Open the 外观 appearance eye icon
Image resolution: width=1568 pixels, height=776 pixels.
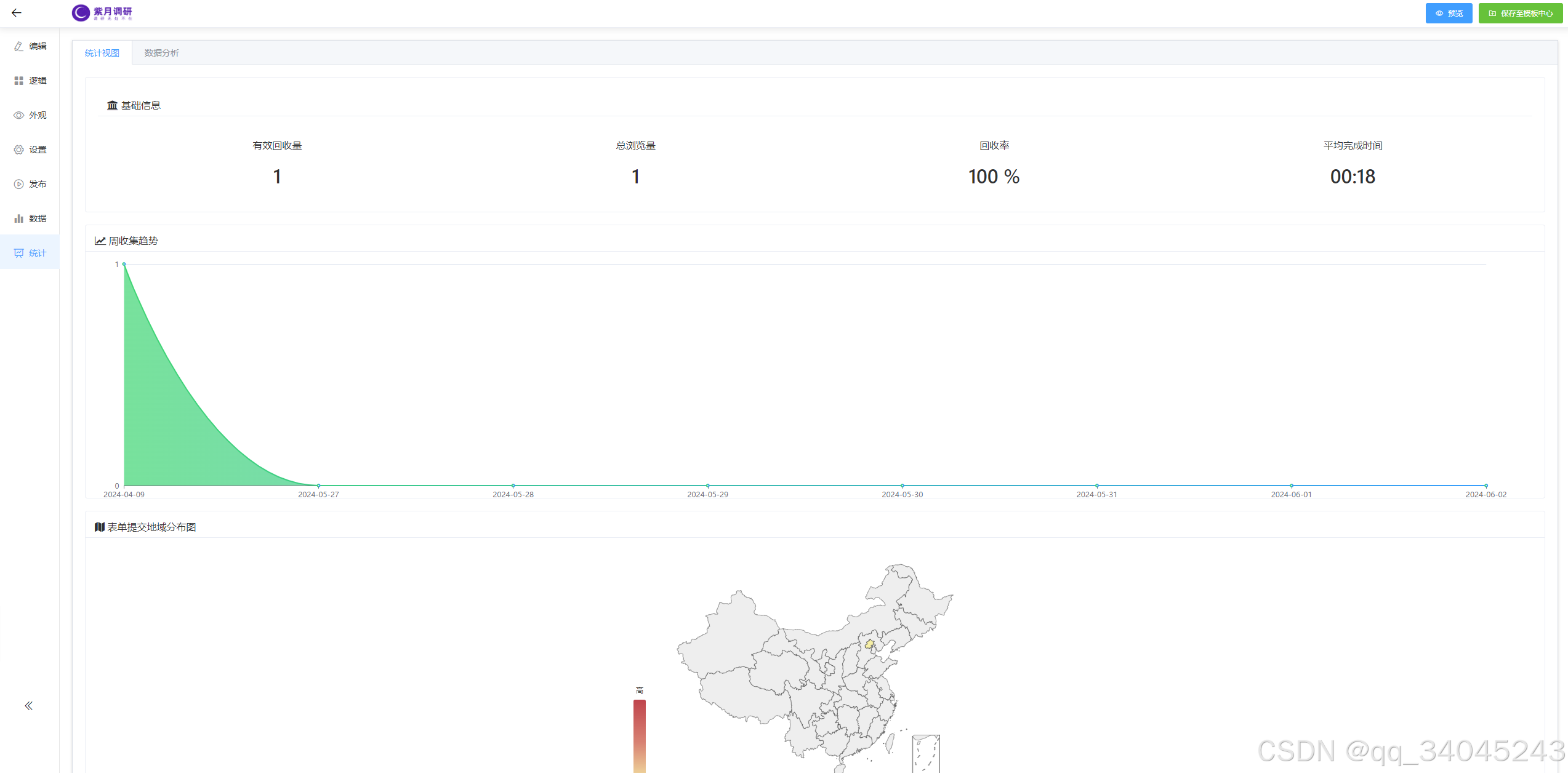pos(19,115)
